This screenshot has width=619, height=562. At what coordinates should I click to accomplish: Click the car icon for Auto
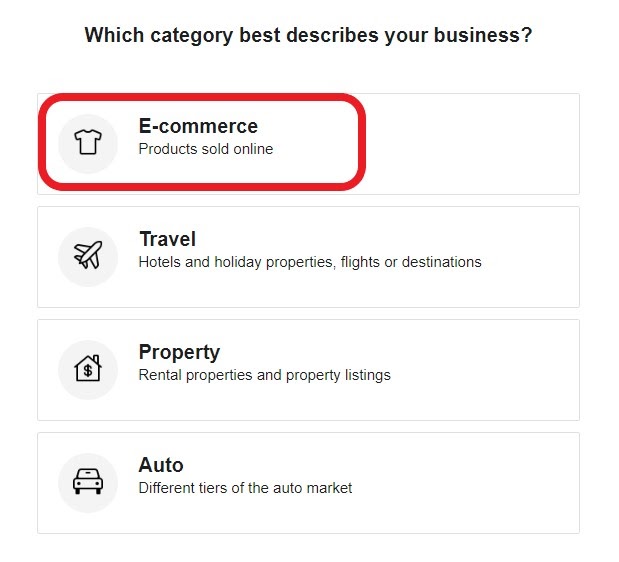(x=88, y=482)
